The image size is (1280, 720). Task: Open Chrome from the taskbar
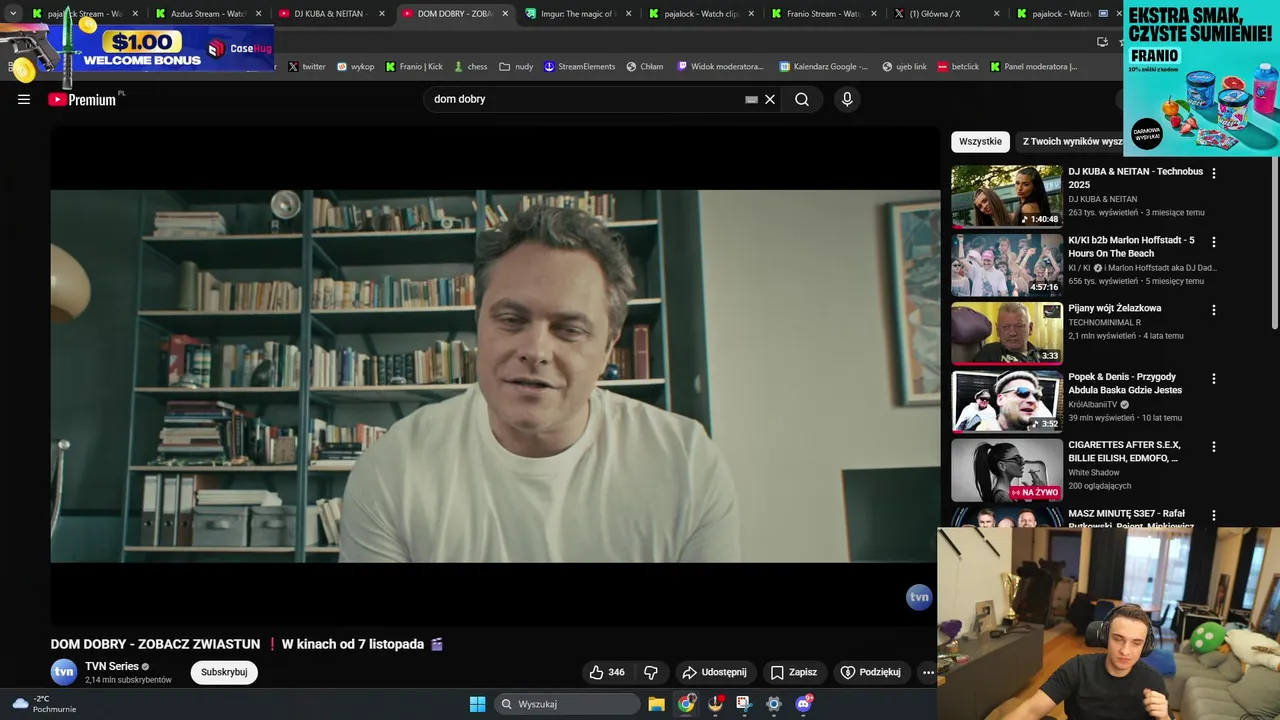click(x=686, y=704)
